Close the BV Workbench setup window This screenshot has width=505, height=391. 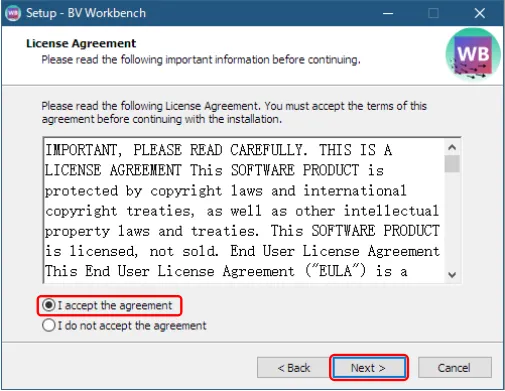point(480,13)
